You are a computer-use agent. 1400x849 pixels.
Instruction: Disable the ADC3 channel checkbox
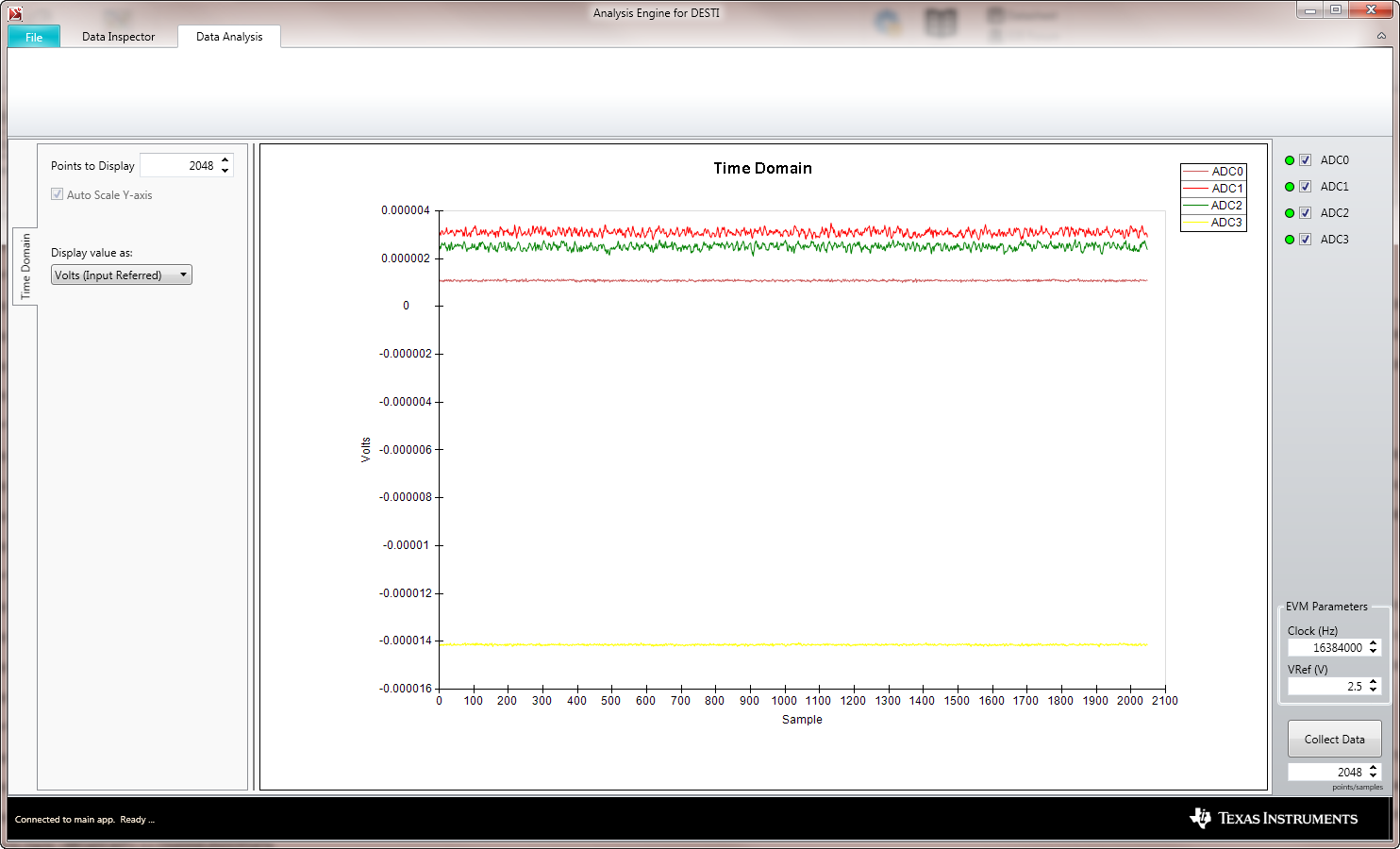tap(1305, 240)
